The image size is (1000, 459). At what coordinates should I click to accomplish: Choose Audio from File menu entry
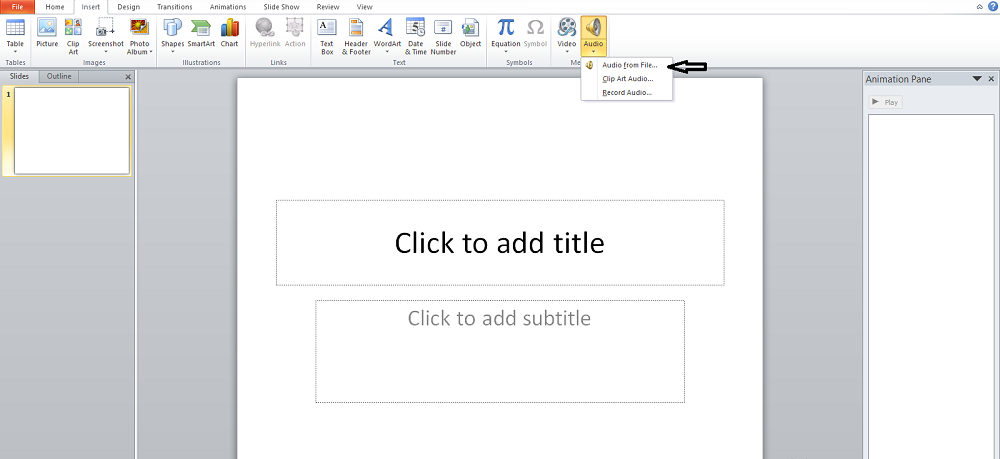pyautogui.click(x=629, y=66)
